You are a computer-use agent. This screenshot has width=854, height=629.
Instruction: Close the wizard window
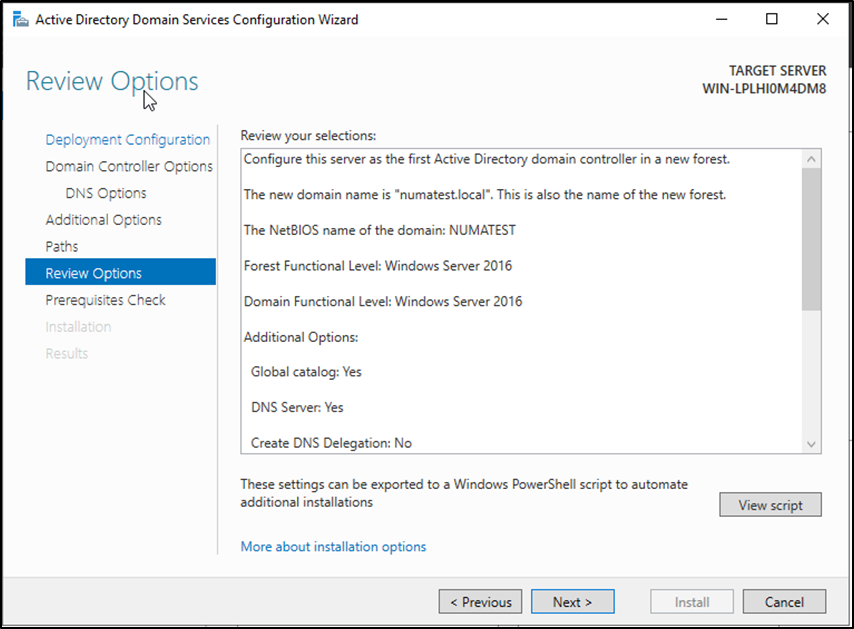coord(822,19)
